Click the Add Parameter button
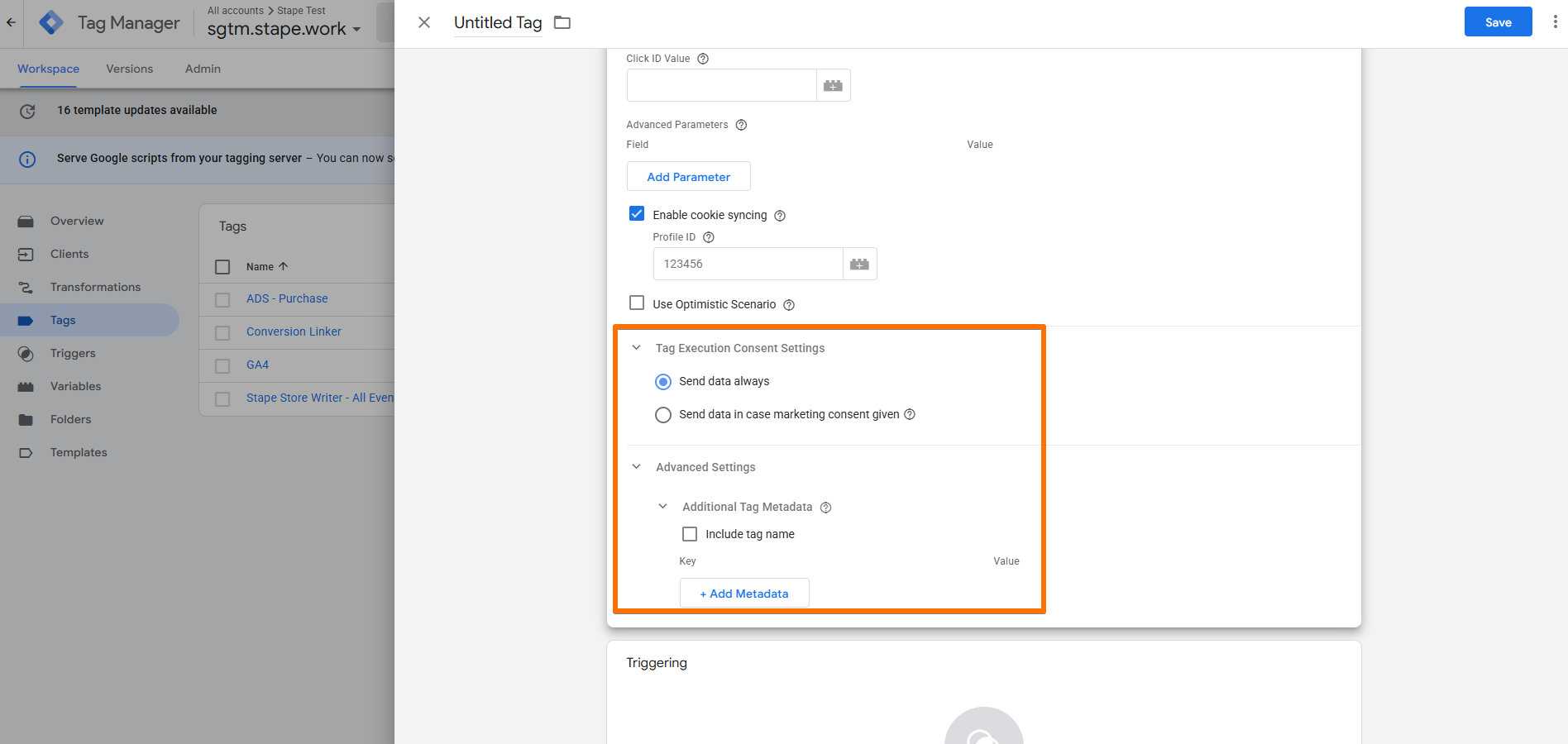This screenshot has height=744, width=1568. pos(689,176)
